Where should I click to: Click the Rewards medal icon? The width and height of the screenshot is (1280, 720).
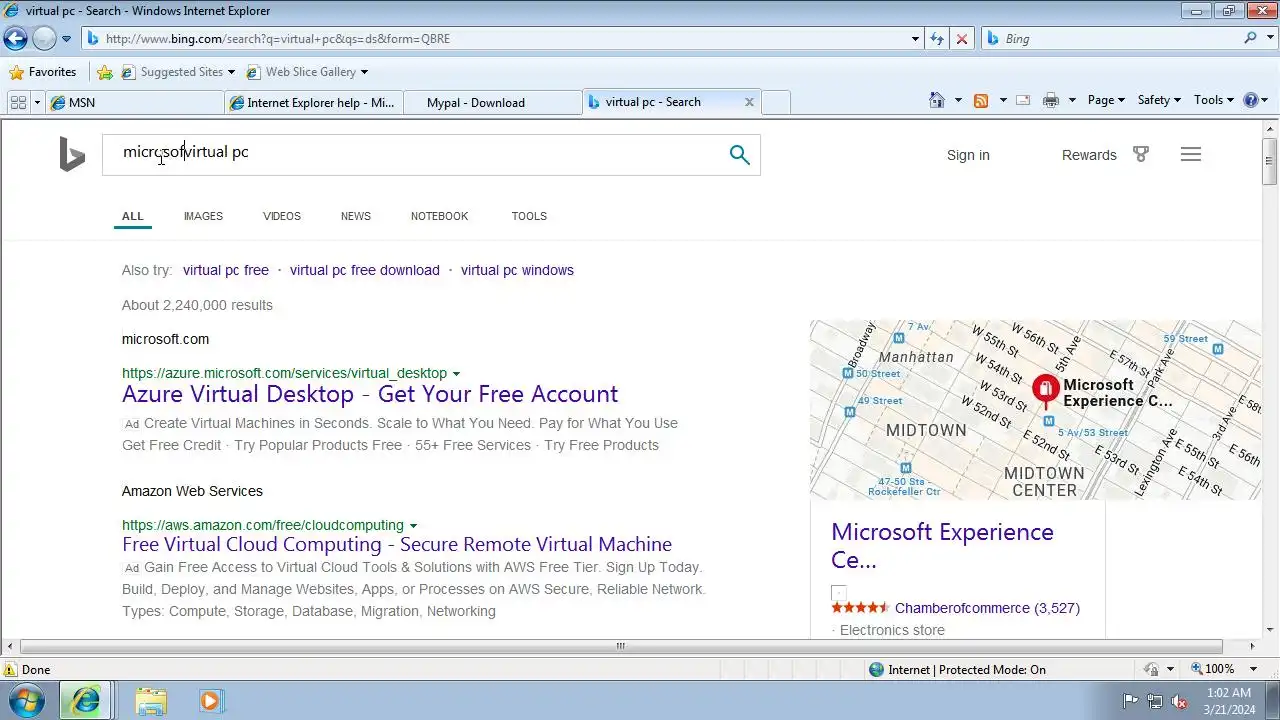1141,154
